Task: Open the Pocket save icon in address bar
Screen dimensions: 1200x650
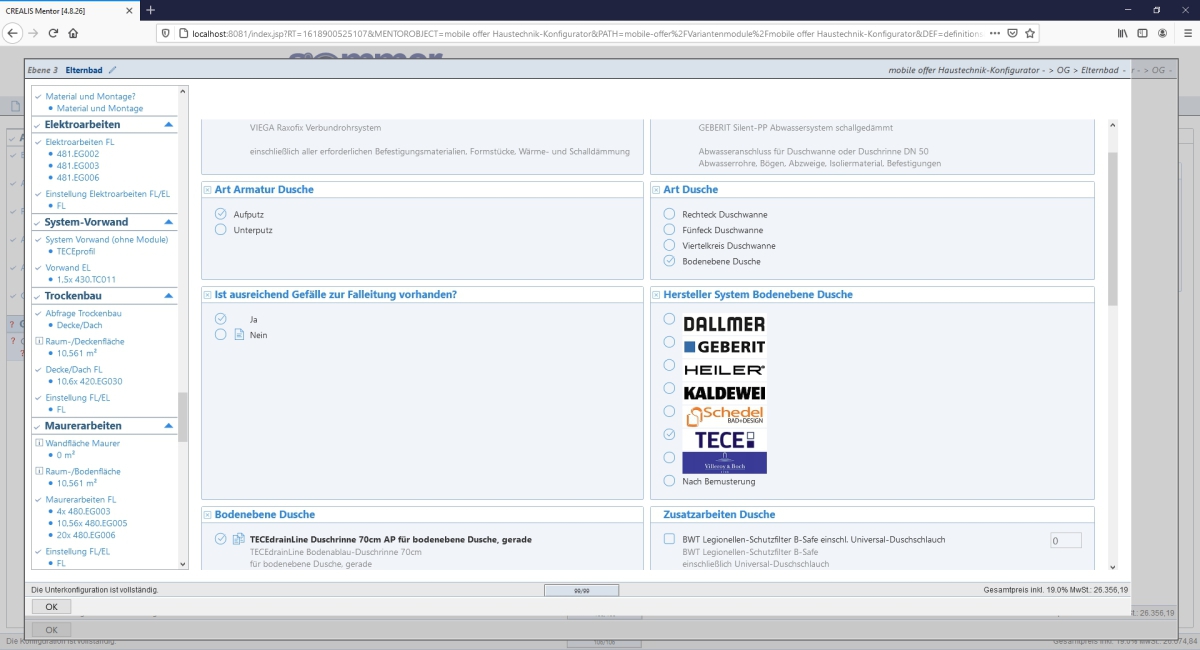Action: click(x=1012, y=32)
